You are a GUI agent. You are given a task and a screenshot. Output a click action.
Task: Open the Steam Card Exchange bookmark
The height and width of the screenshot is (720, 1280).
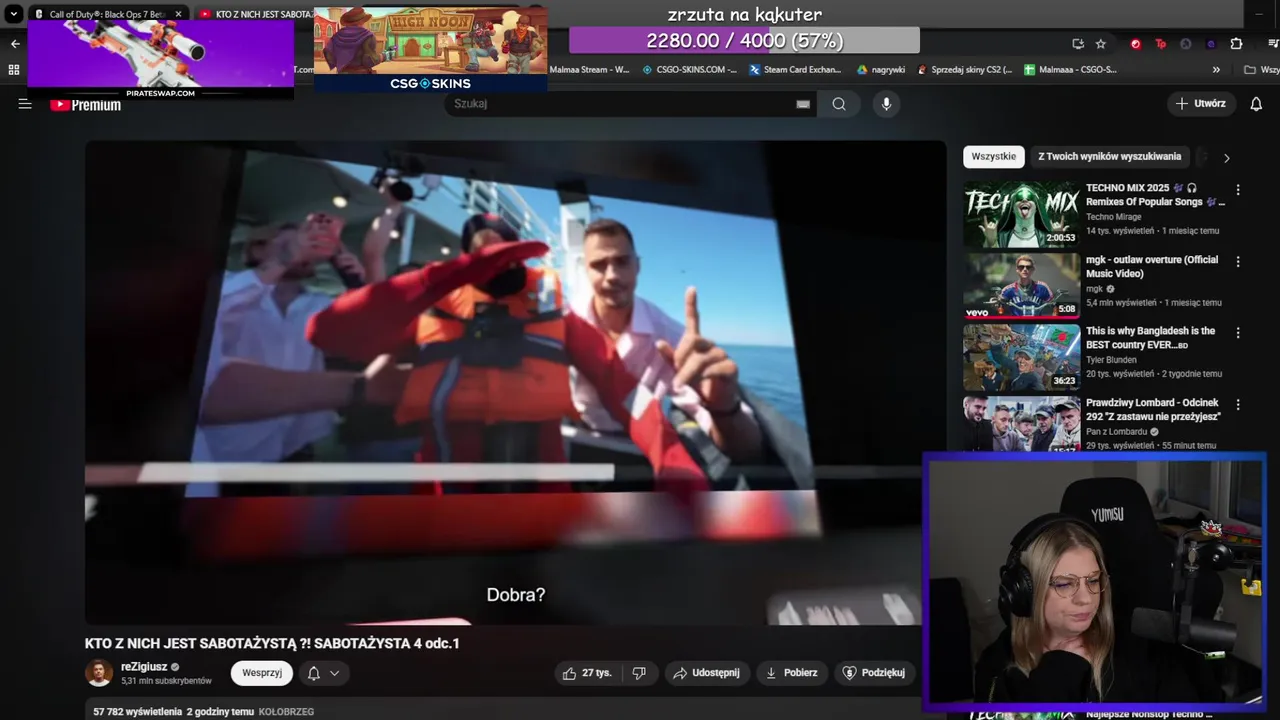pos(795,70)
